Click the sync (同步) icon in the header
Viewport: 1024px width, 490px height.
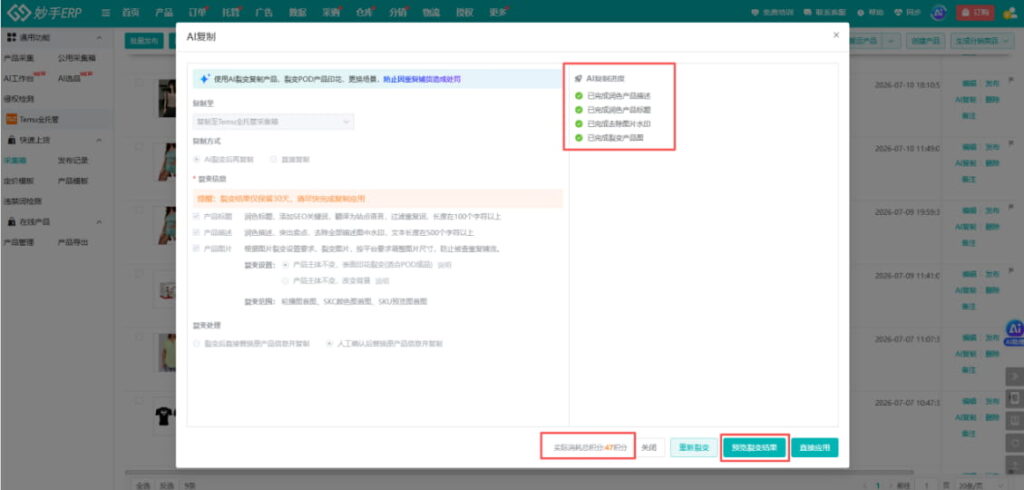pos(898,12)
